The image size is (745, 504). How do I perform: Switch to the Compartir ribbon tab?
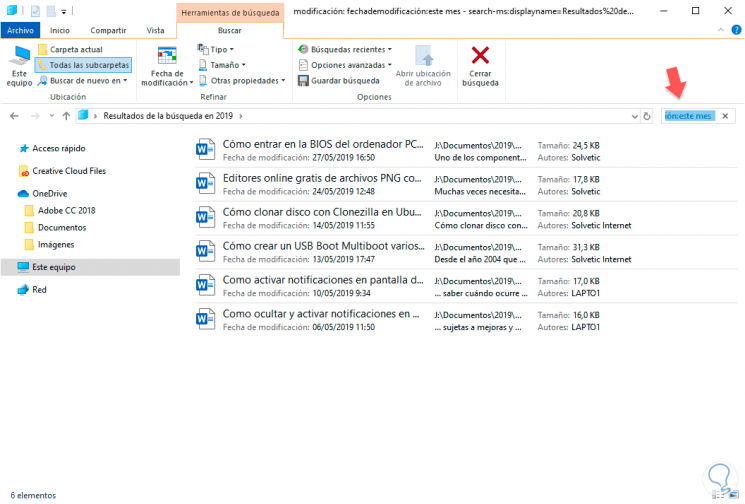pyautogui.click(x=108, y=30)
